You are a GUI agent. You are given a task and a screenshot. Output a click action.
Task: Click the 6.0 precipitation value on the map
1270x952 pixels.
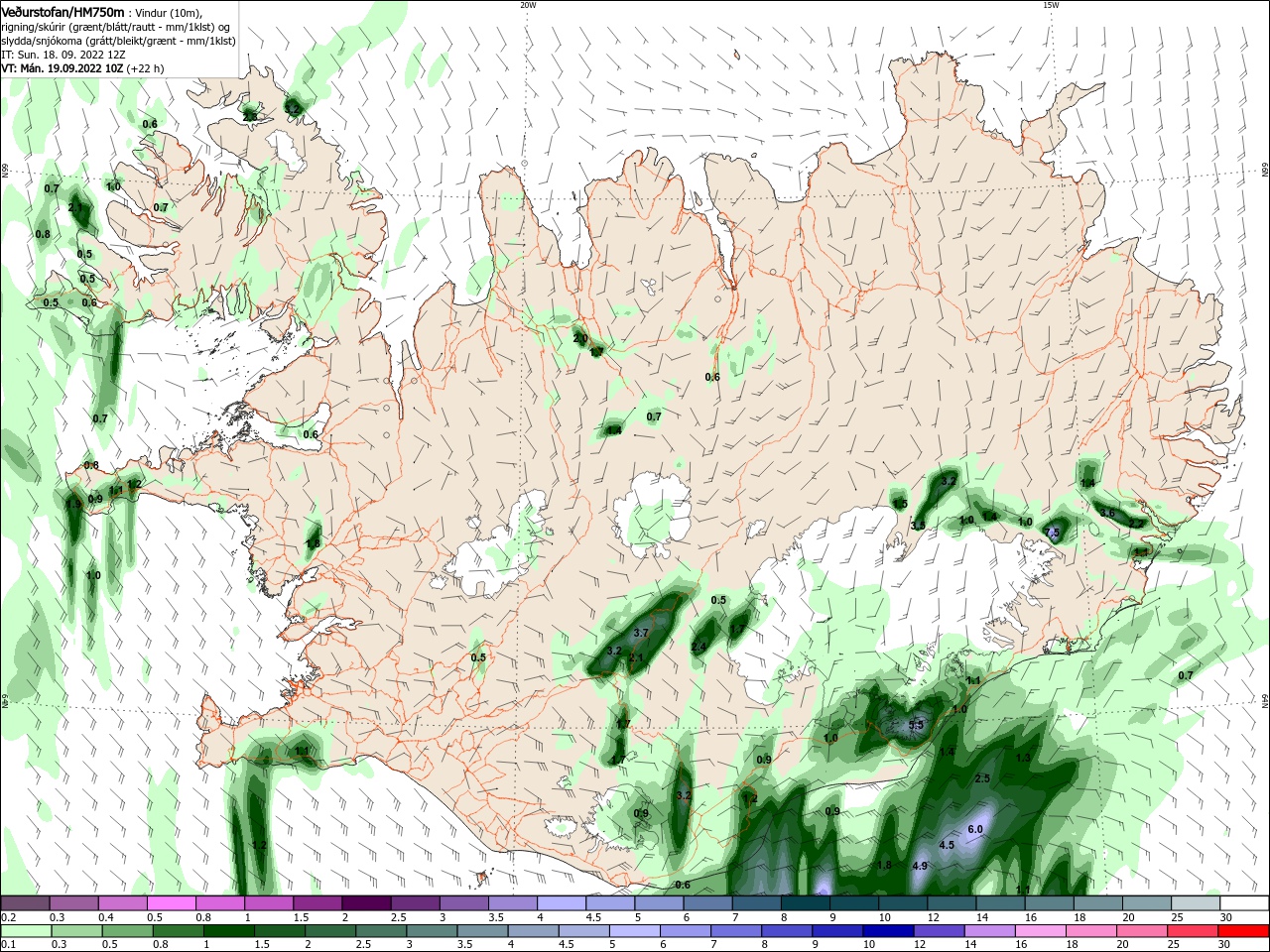[x=974, y=829]
